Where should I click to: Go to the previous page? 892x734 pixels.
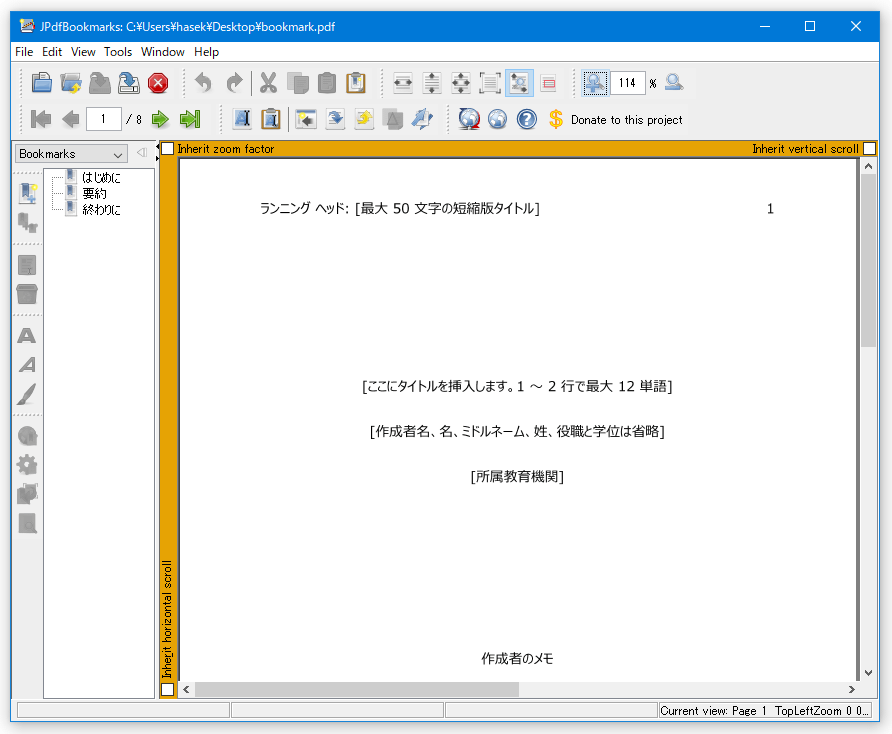[71, 119]
